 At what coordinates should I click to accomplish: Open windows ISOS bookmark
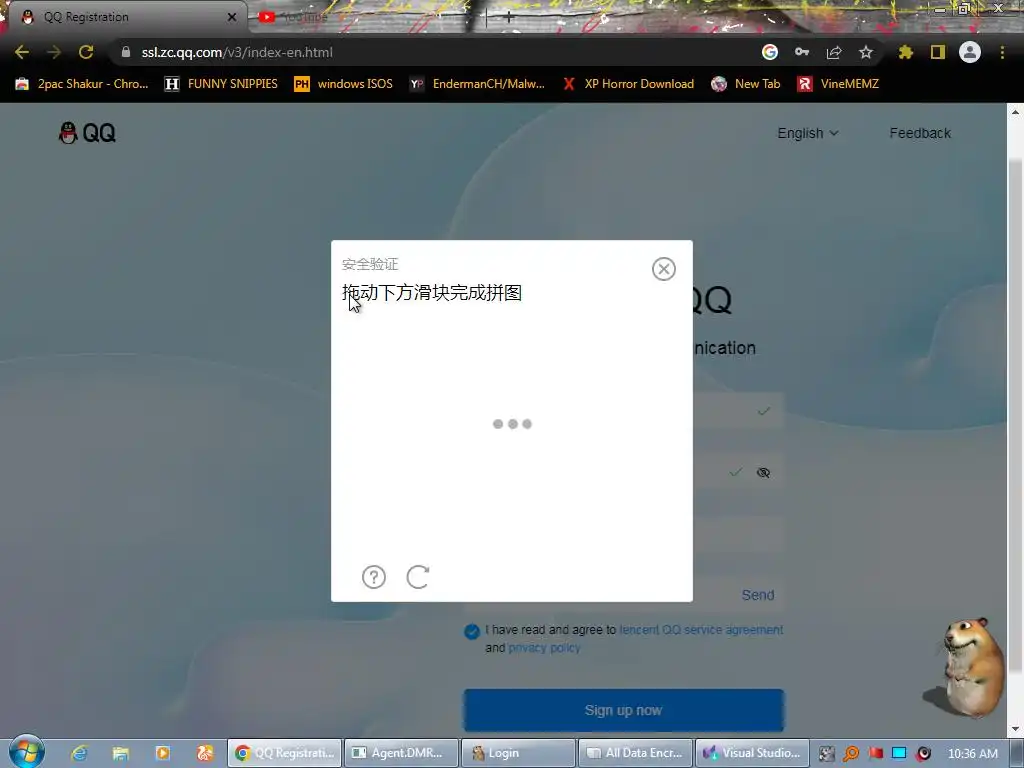[x=344, y=84]
